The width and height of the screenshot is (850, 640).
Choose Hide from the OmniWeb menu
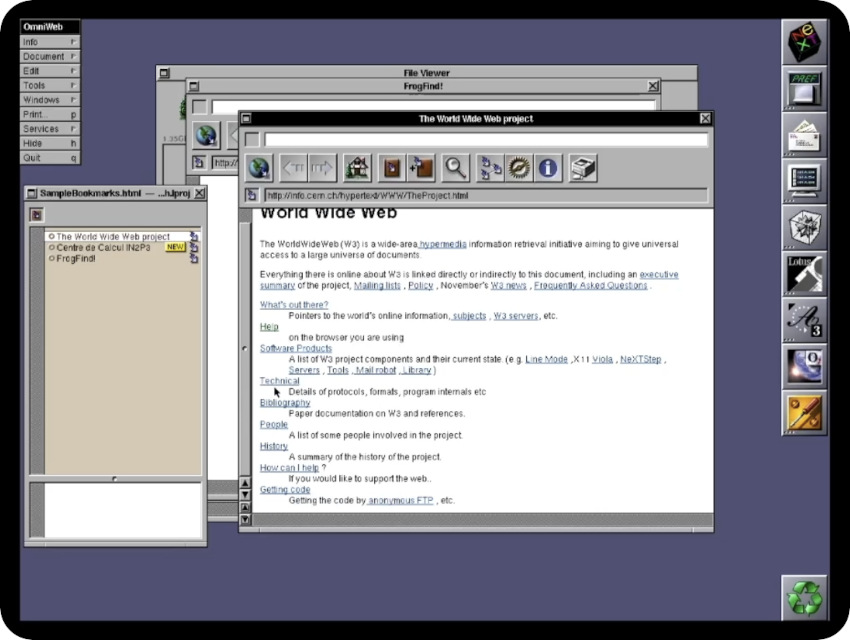coord(50,143)
